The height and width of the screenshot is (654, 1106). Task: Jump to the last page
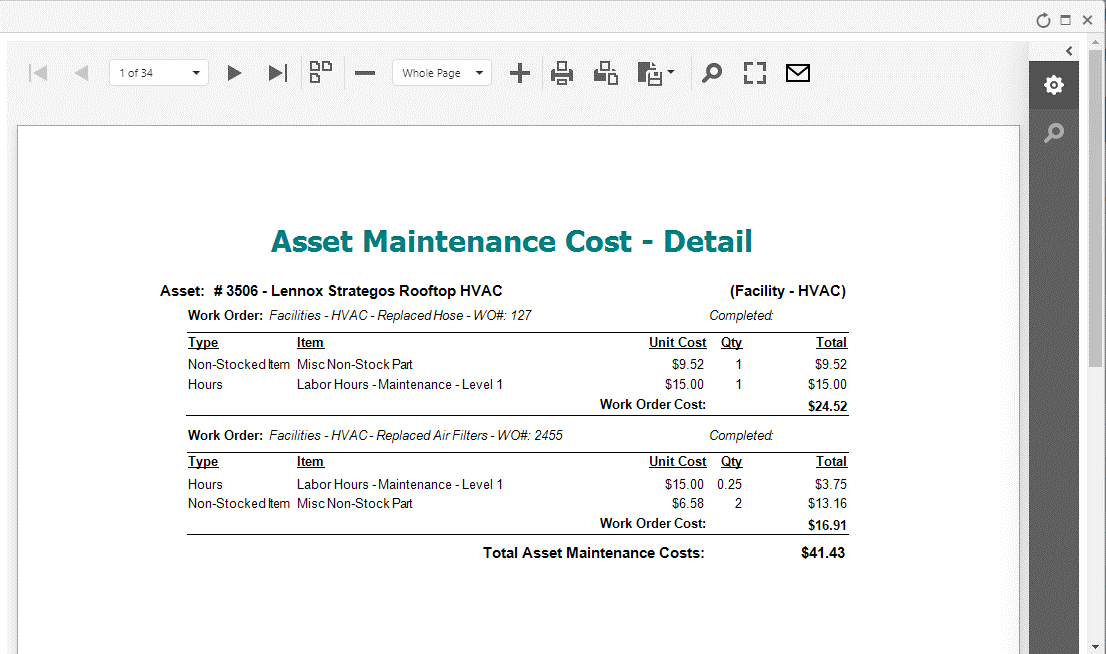click(278, 73)
